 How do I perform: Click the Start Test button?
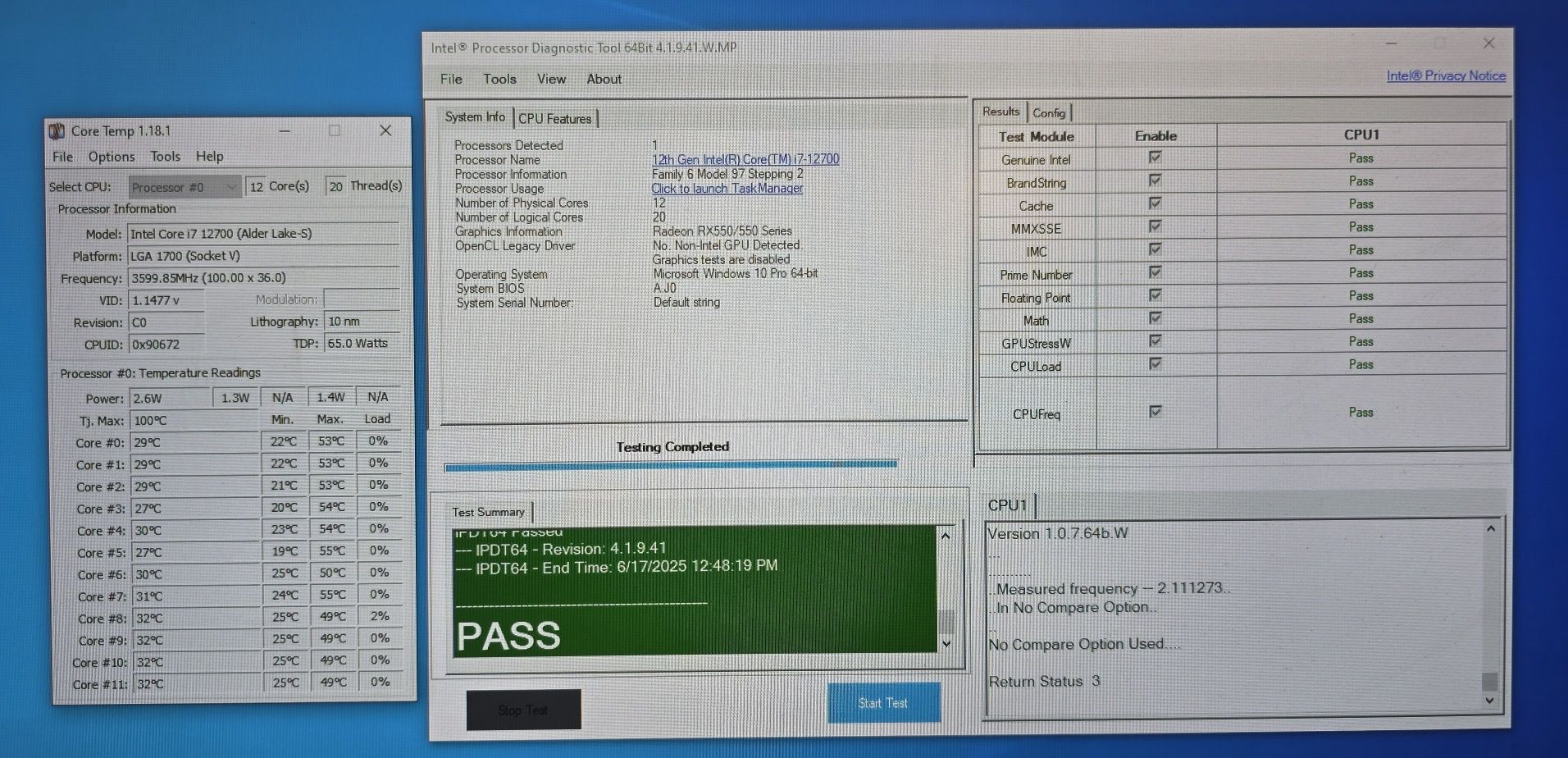pyautogui.click(x=883, y=703)
